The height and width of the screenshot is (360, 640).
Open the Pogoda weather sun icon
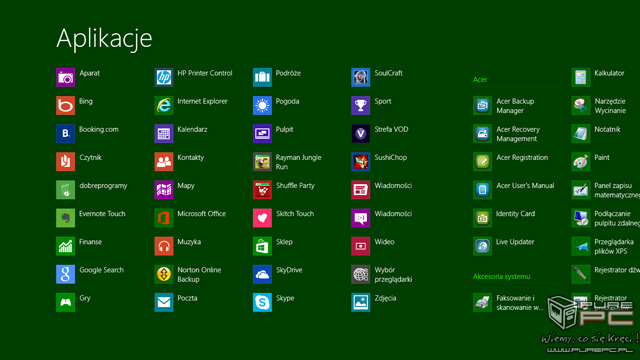click(x=262, y=105)
